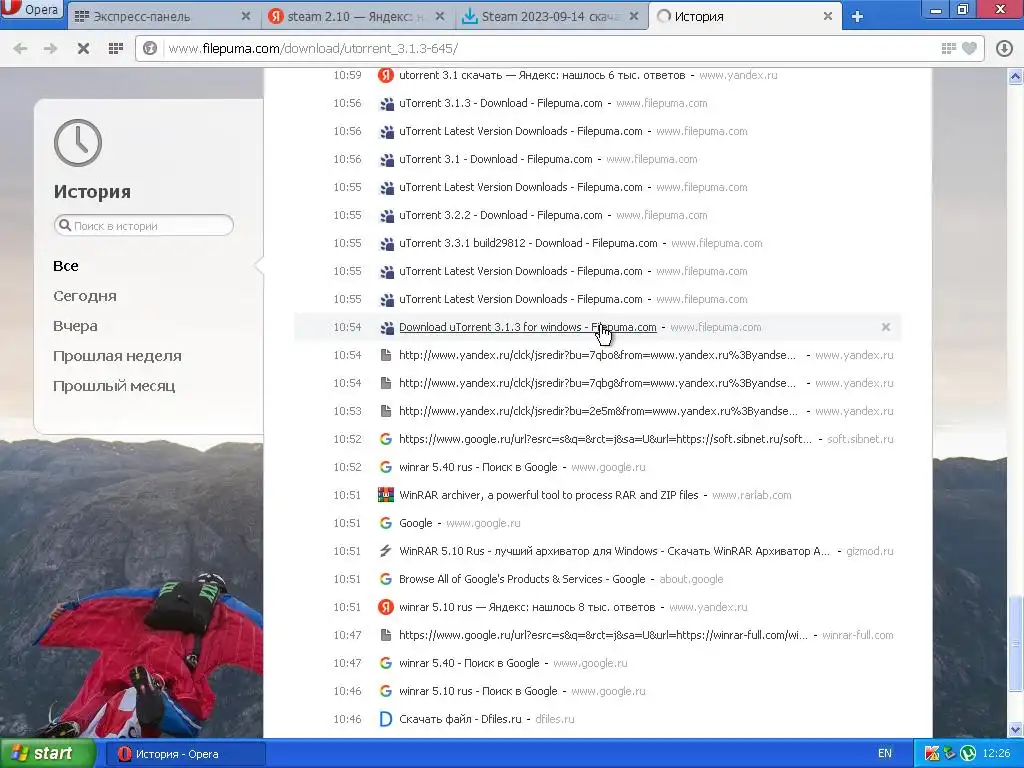Viewport: 1024px width, 768px height.
Task: Open WinRAR archiver rarlab.com history entry
Action: click(549, 496)
